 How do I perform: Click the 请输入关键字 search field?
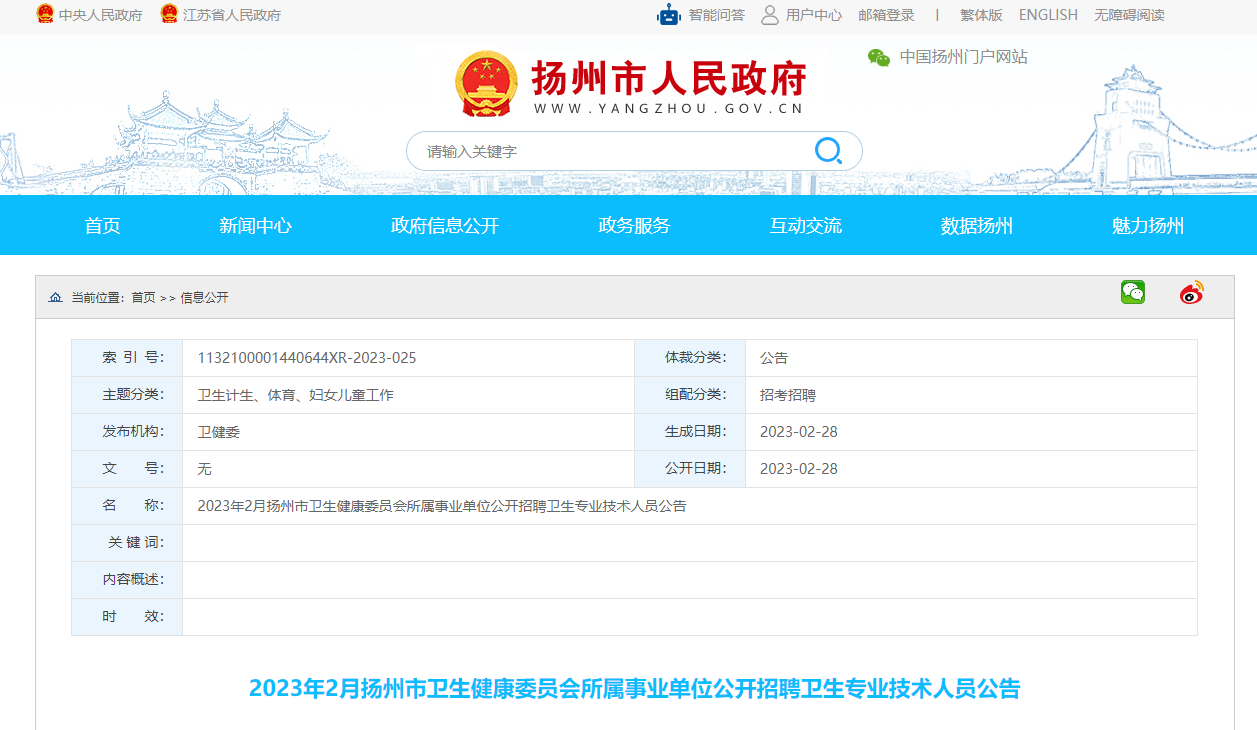pyautogui.click(x=610, y=152)
